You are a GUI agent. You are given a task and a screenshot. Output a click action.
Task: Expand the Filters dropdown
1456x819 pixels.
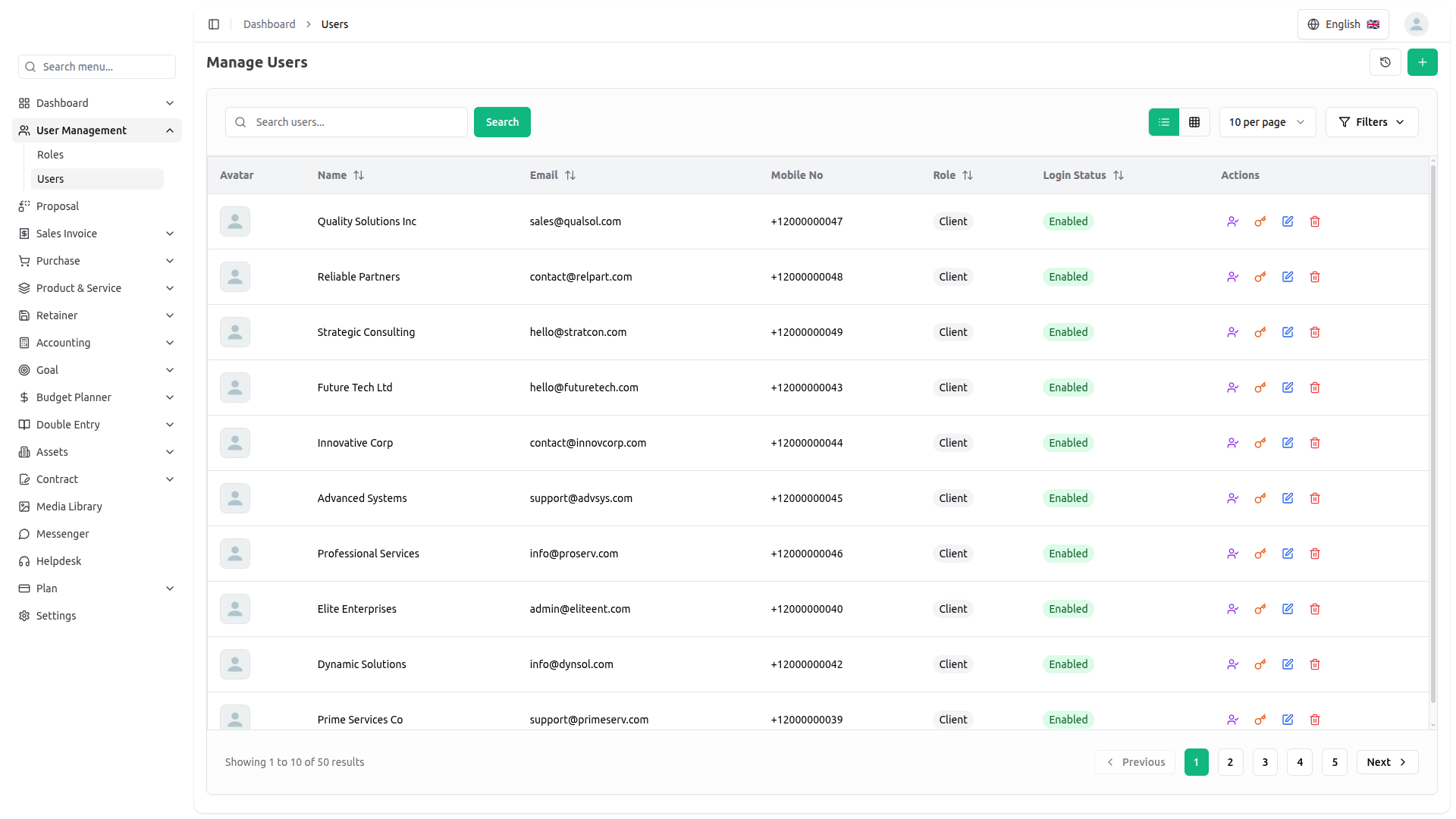click(x=1371, y=122)
